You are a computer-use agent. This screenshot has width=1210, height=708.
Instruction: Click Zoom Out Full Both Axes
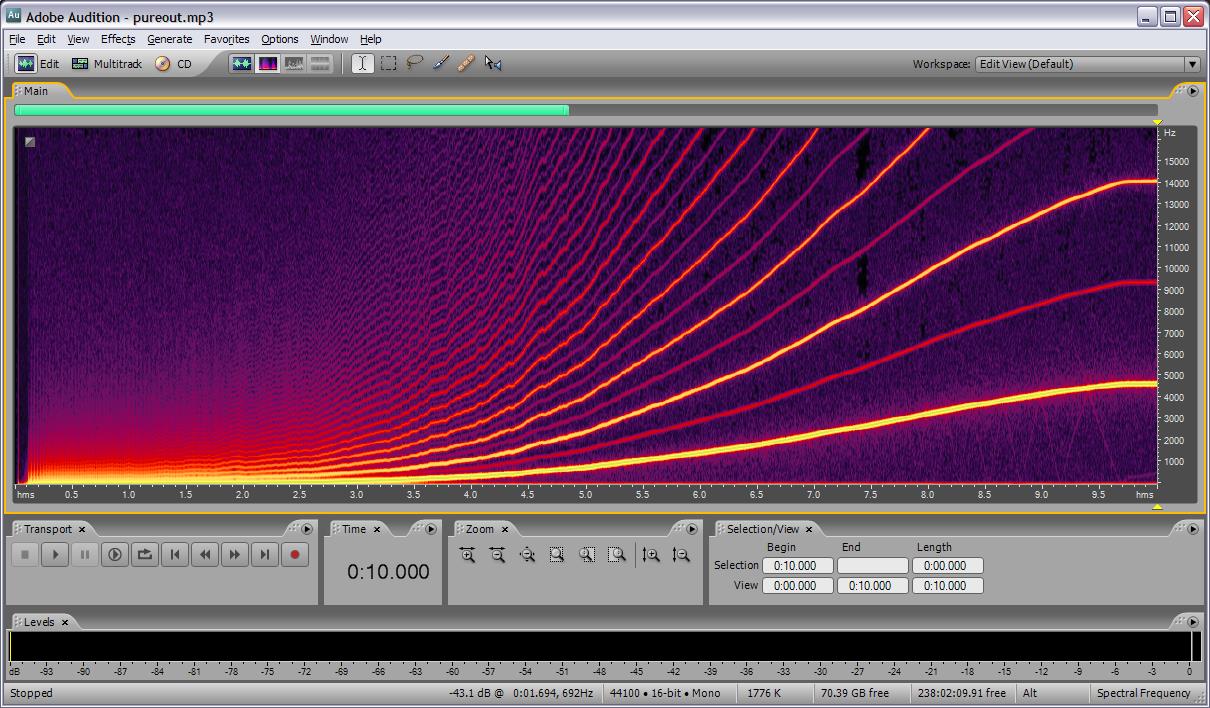(x=527, y=555)
